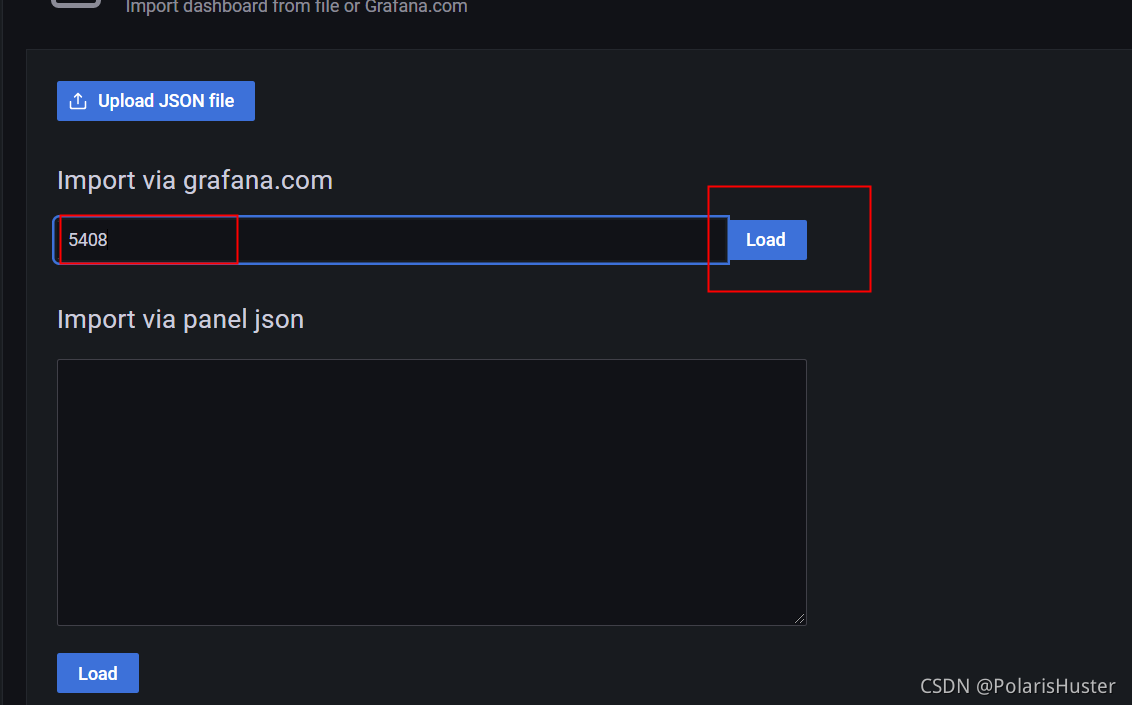
Task: Click the subtitle Import dashboard from file or Grafana.com
Action: tap(296, 8)
